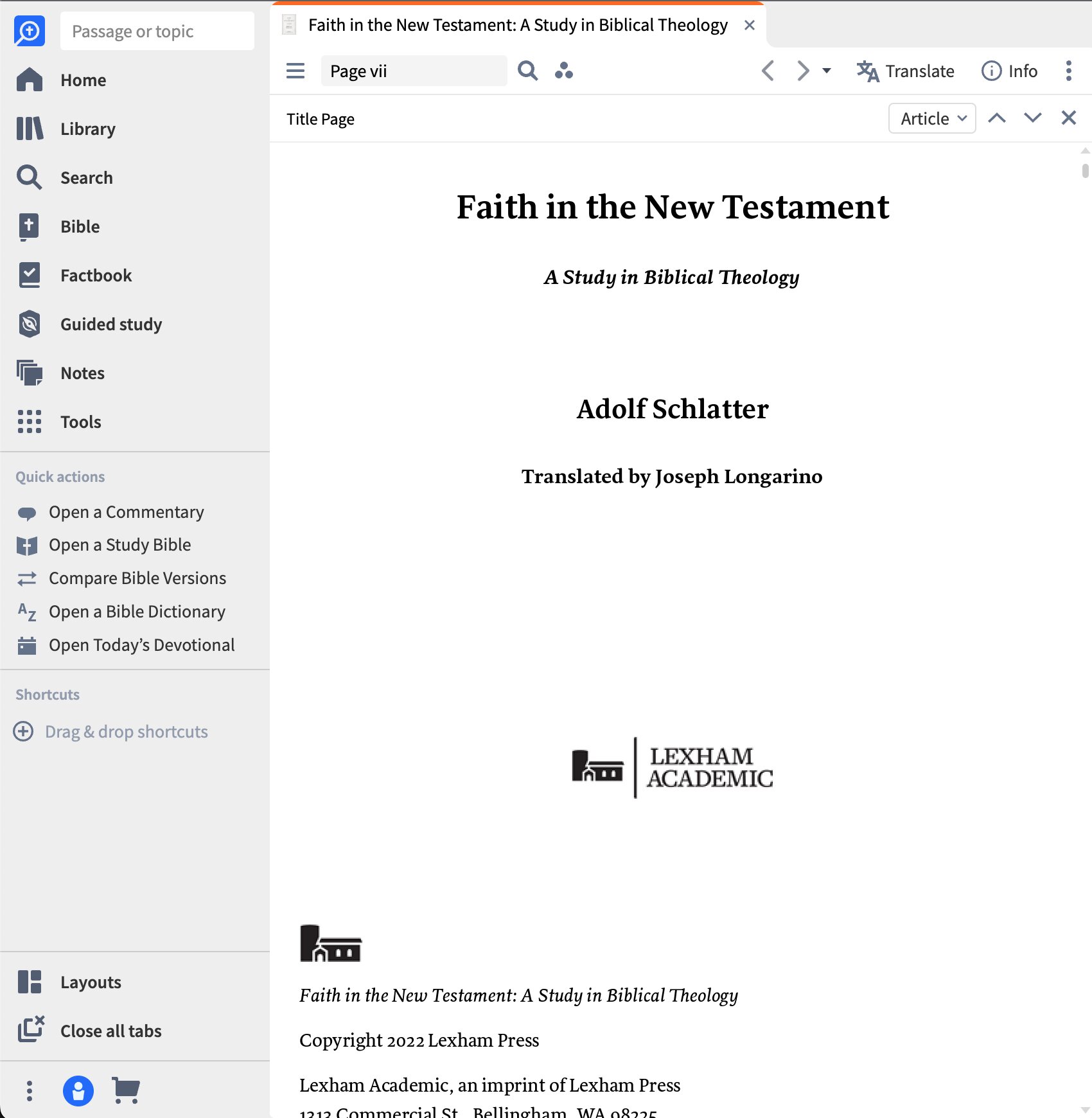Open the Article navigation dropdown

pyautogui.click(x=932, y=118)
